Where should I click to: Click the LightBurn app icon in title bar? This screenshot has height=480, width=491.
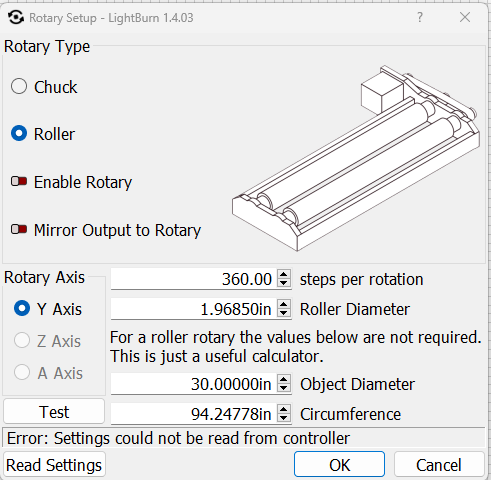tap(16, 17)
